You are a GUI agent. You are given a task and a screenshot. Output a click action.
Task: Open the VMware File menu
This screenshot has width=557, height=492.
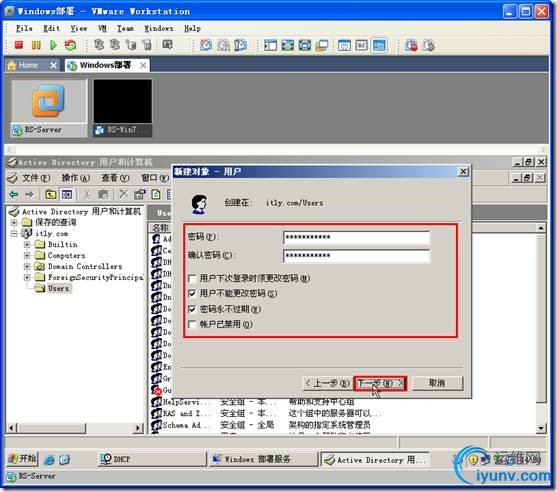(x=24, y=28)
